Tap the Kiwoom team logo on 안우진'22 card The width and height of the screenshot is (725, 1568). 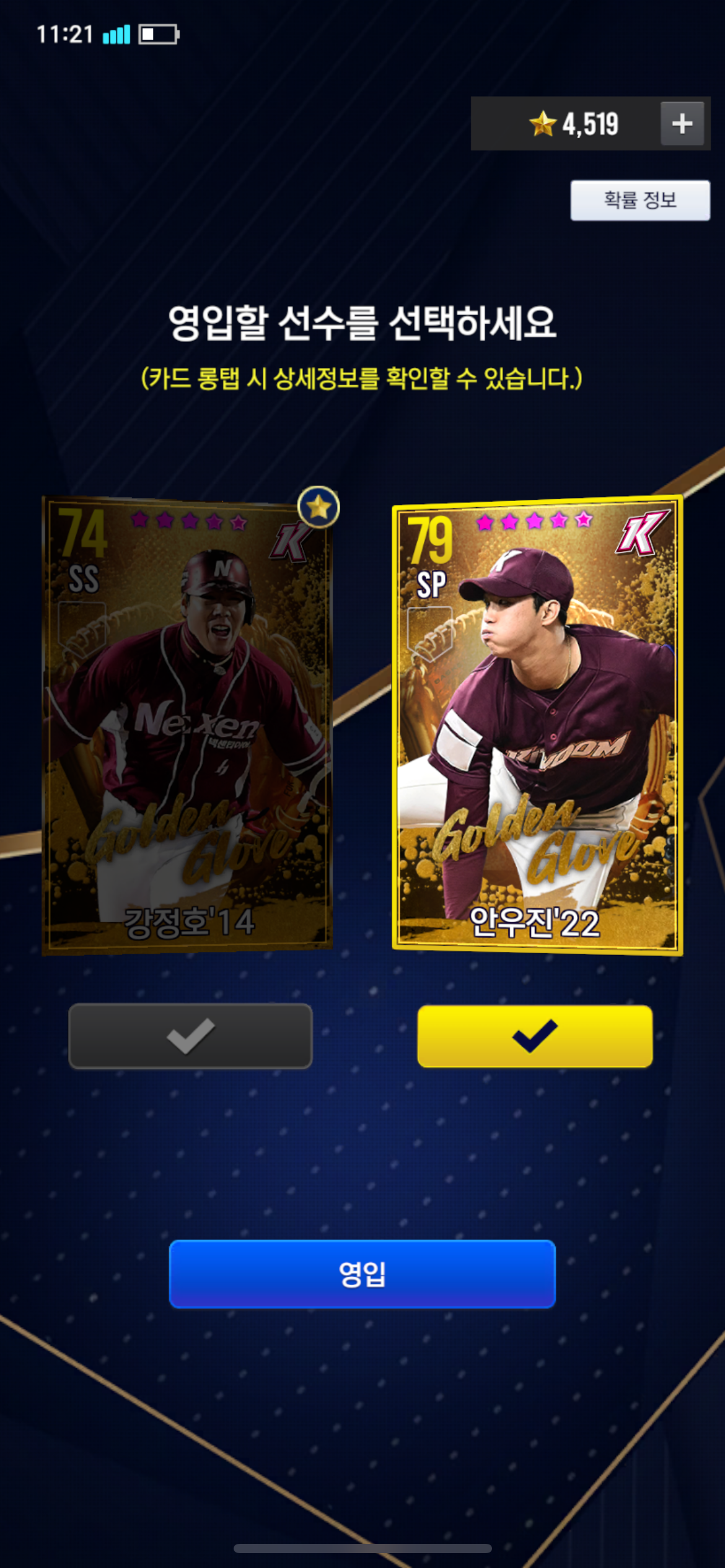click(x=643, y=532)
